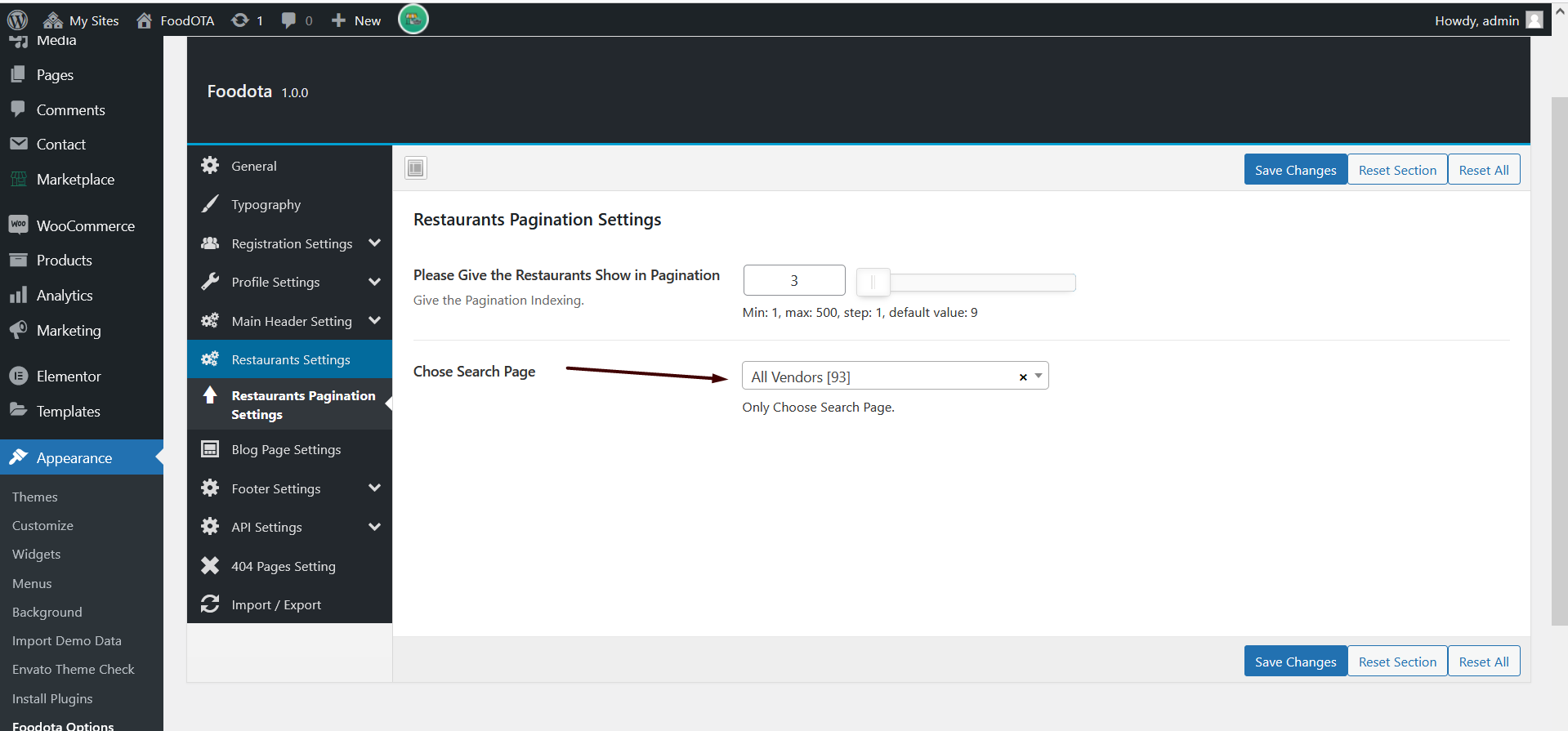The image size is (1568, 731).
Task: Click the bottom Reset Section button
Action: click(1397, 662)
